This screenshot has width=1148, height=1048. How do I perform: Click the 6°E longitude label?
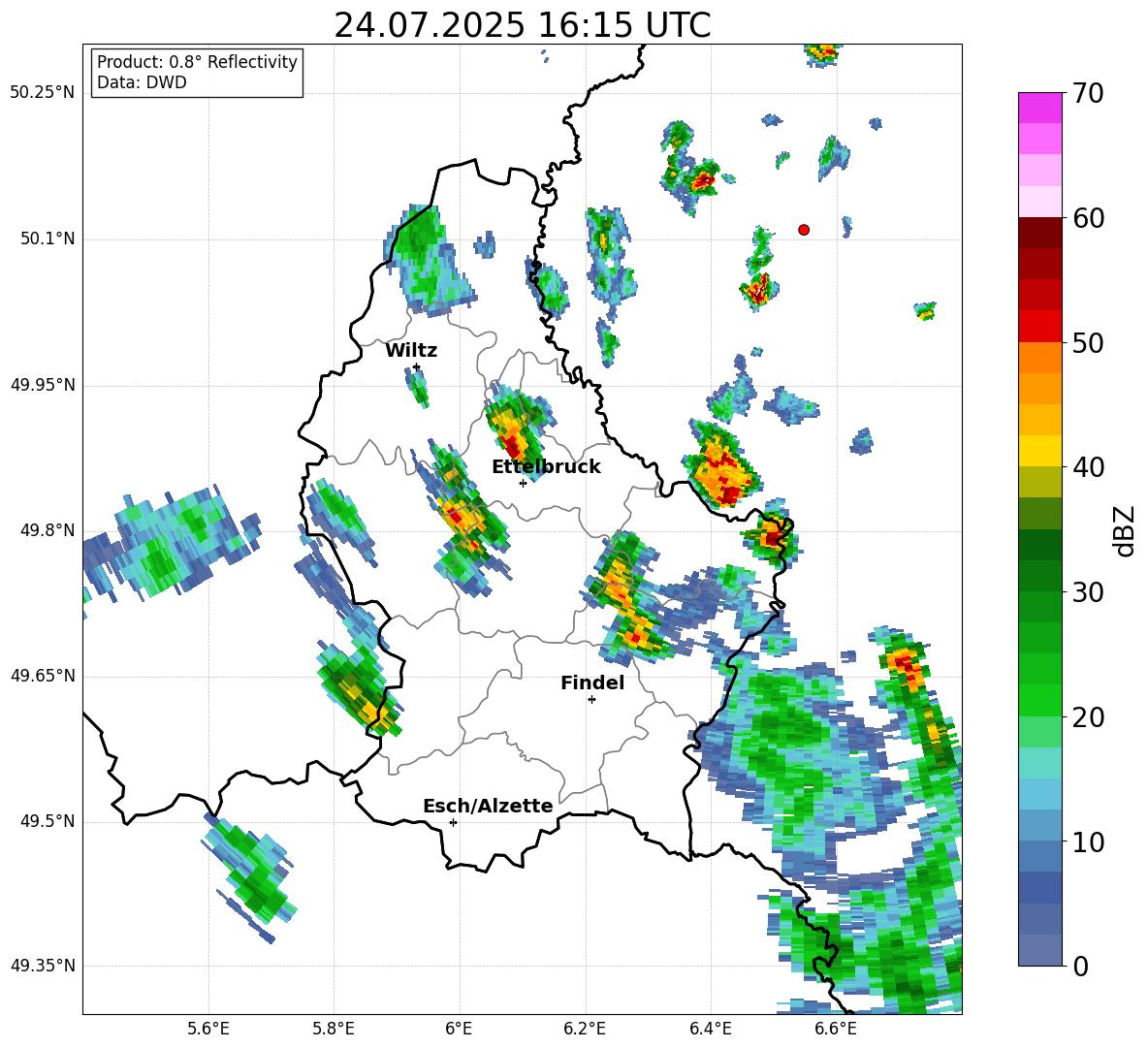(x=459, y=1030)
